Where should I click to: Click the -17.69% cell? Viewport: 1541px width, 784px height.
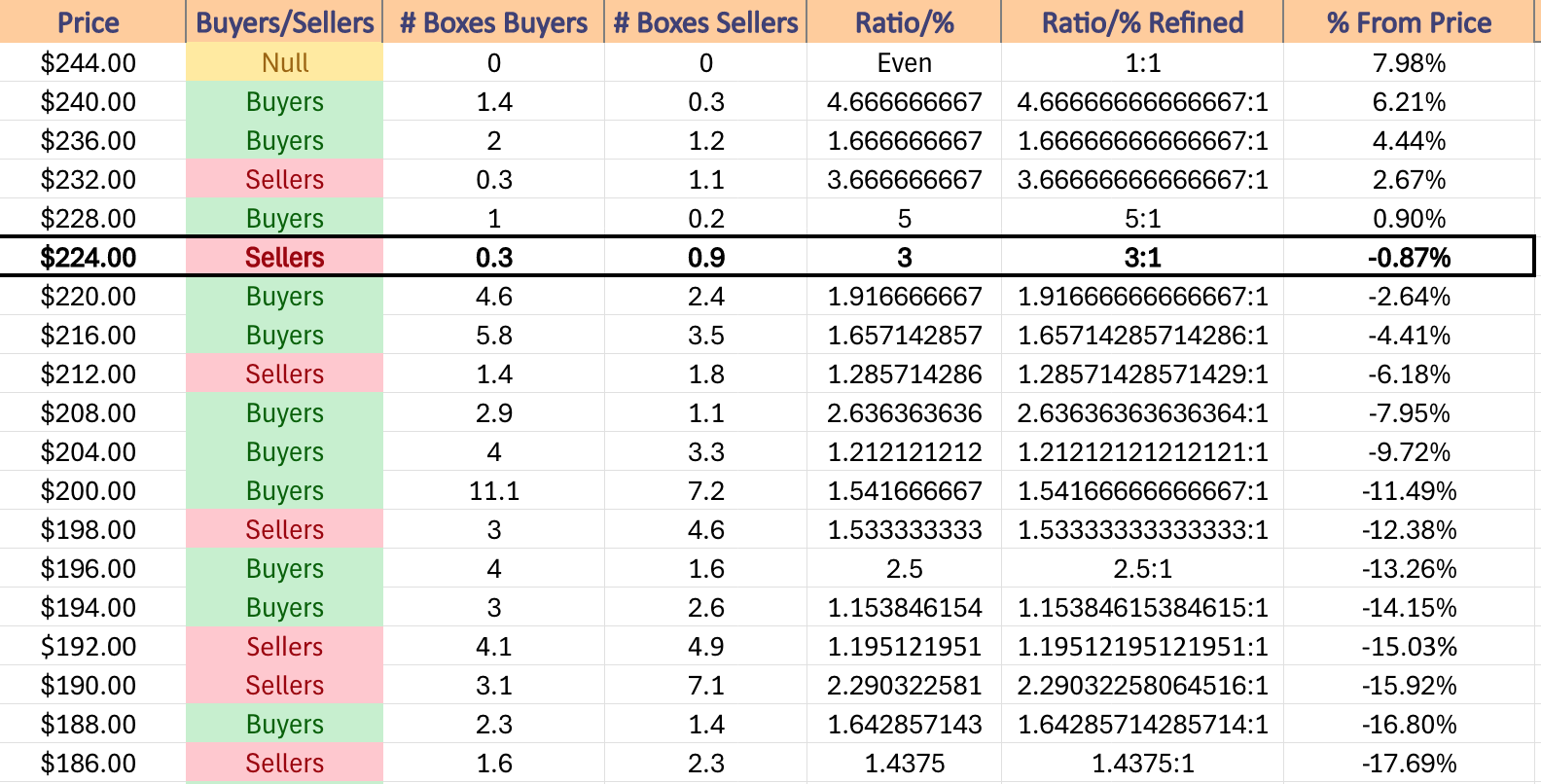[1409, 764]
